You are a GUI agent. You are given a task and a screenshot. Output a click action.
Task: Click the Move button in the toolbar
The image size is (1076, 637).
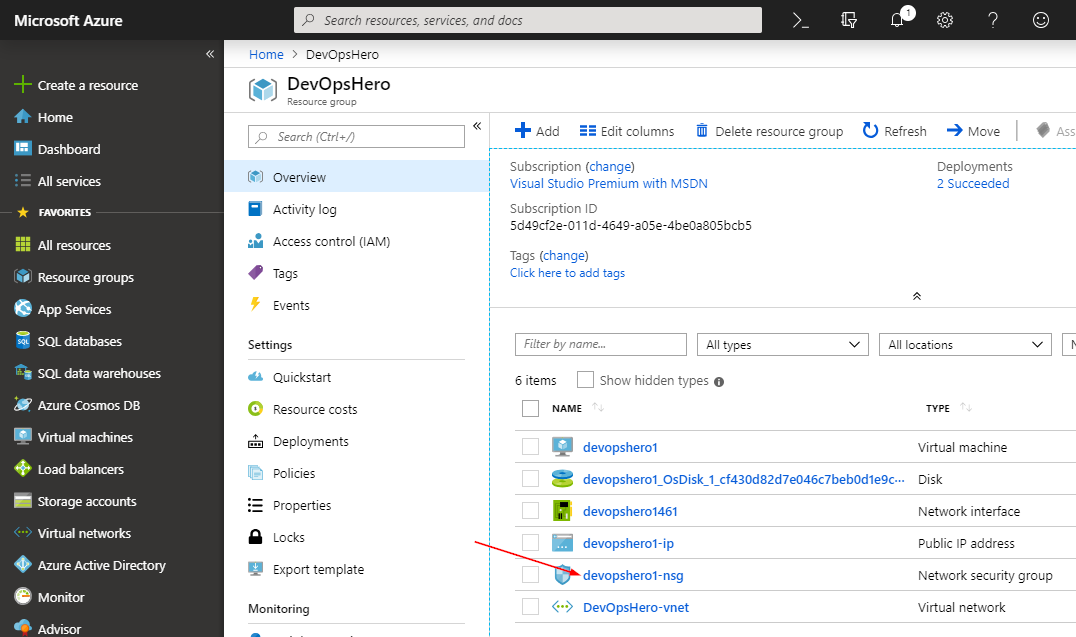973,130
